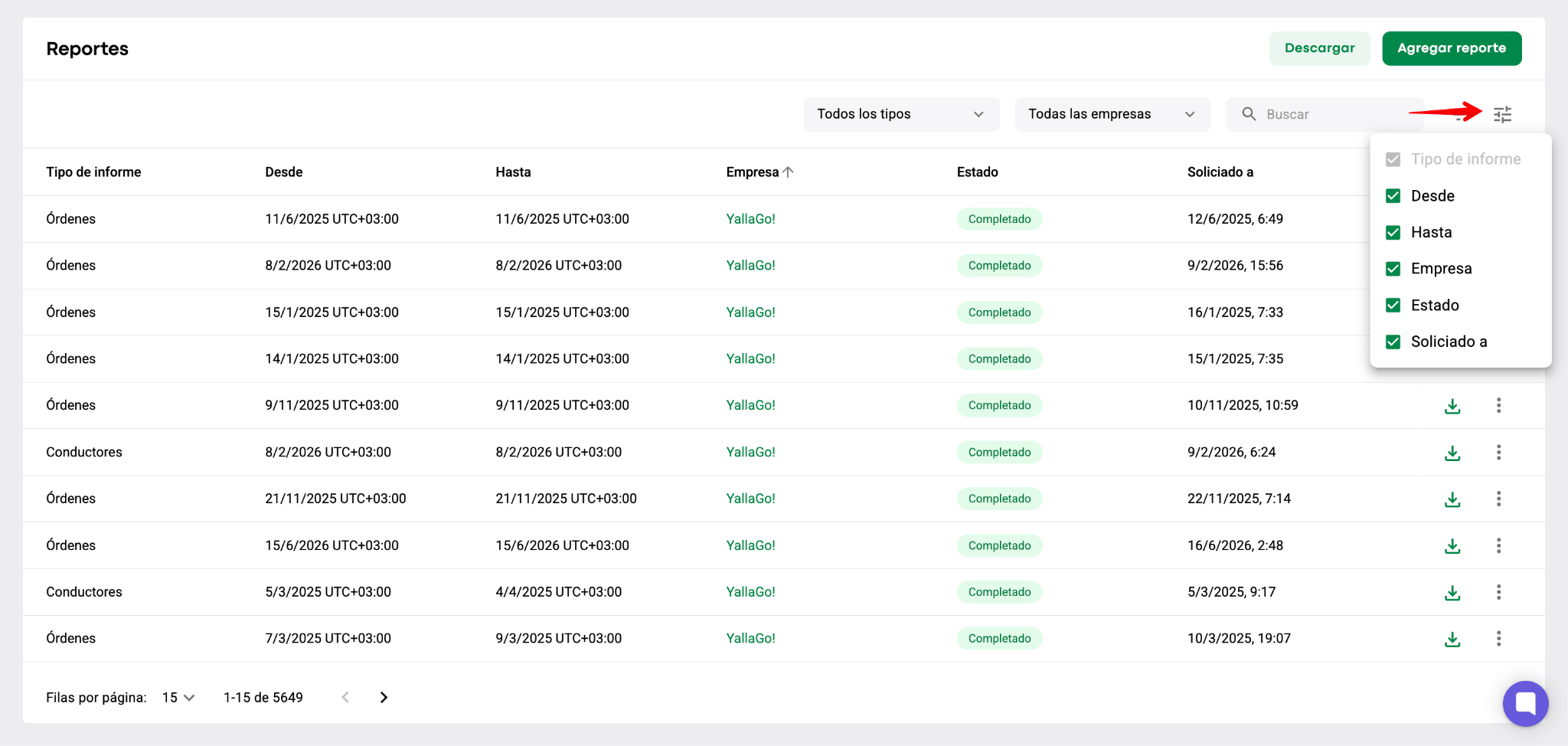
Task: Click the 12/6/2025, 6:49 requested cell
Action: click(1235, 219)
